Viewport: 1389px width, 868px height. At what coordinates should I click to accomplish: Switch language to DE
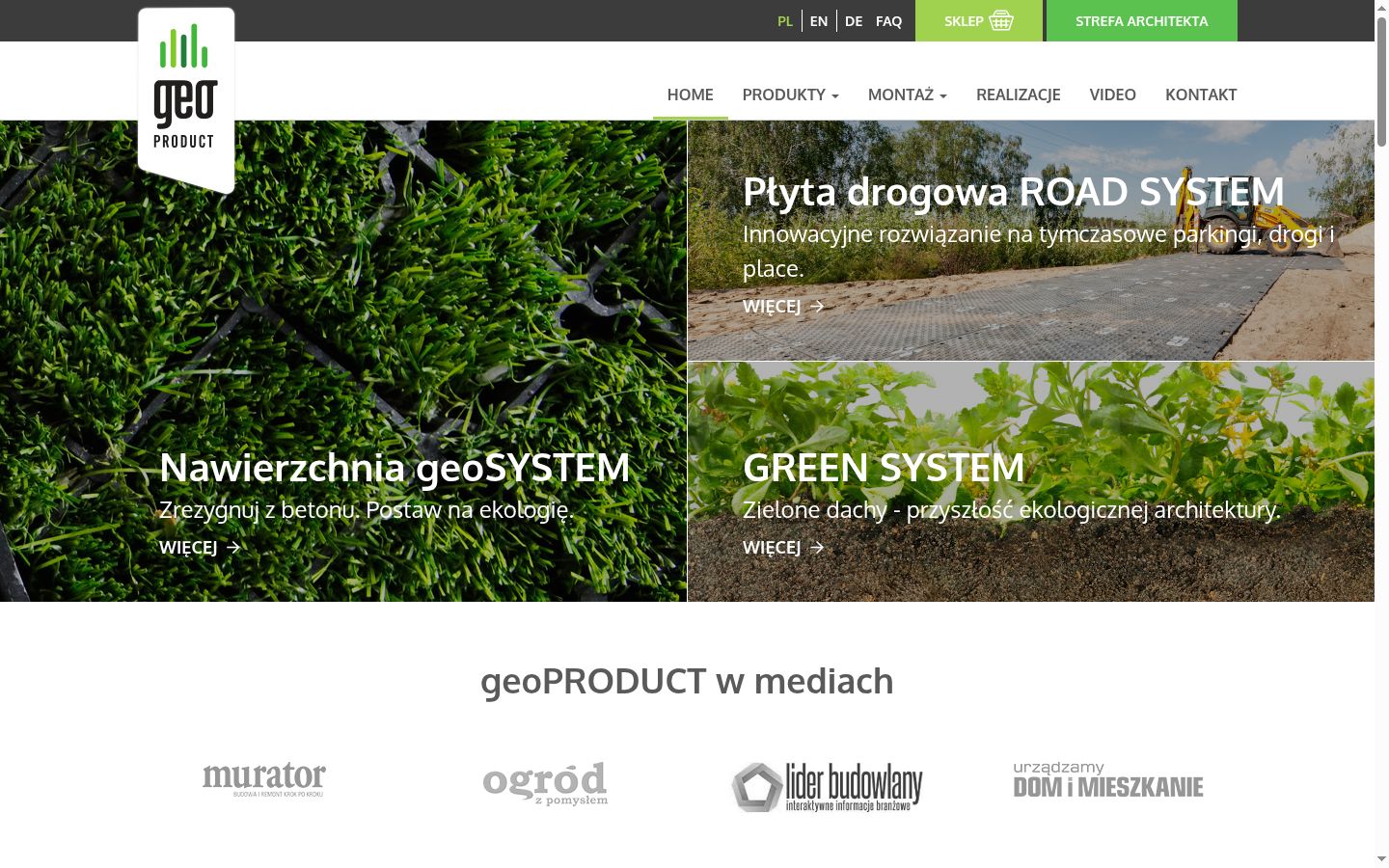coord(854,21)
